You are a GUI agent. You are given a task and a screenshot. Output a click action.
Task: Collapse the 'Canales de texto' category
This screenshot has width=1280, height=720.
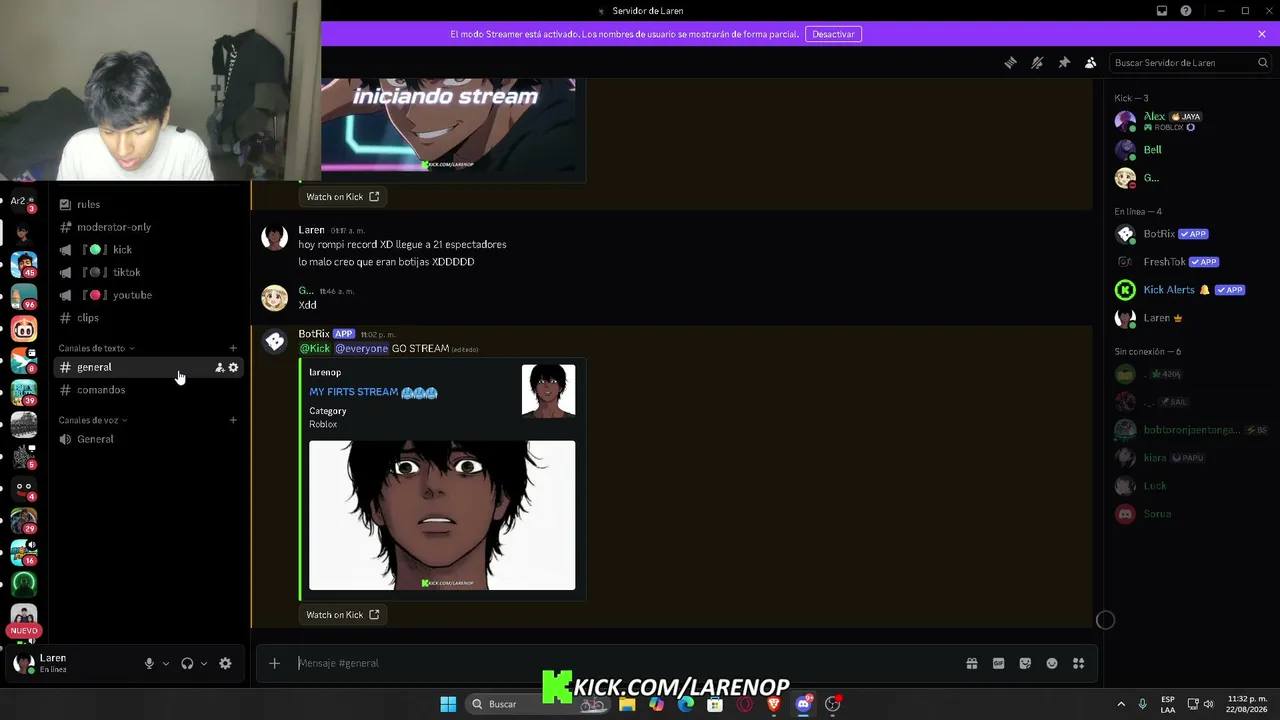pyautogui.click(x=96, y=348)
